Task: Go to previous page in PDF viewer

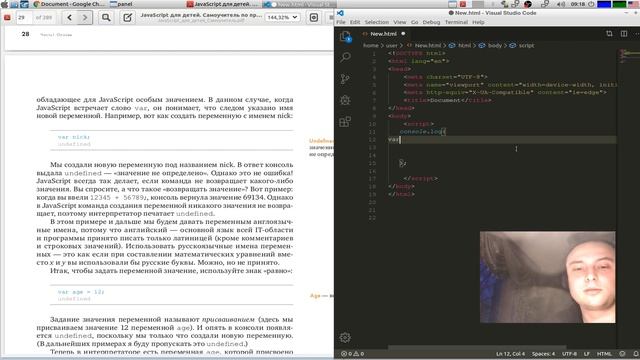Action: pyautogui.click(x=69, y=18)
